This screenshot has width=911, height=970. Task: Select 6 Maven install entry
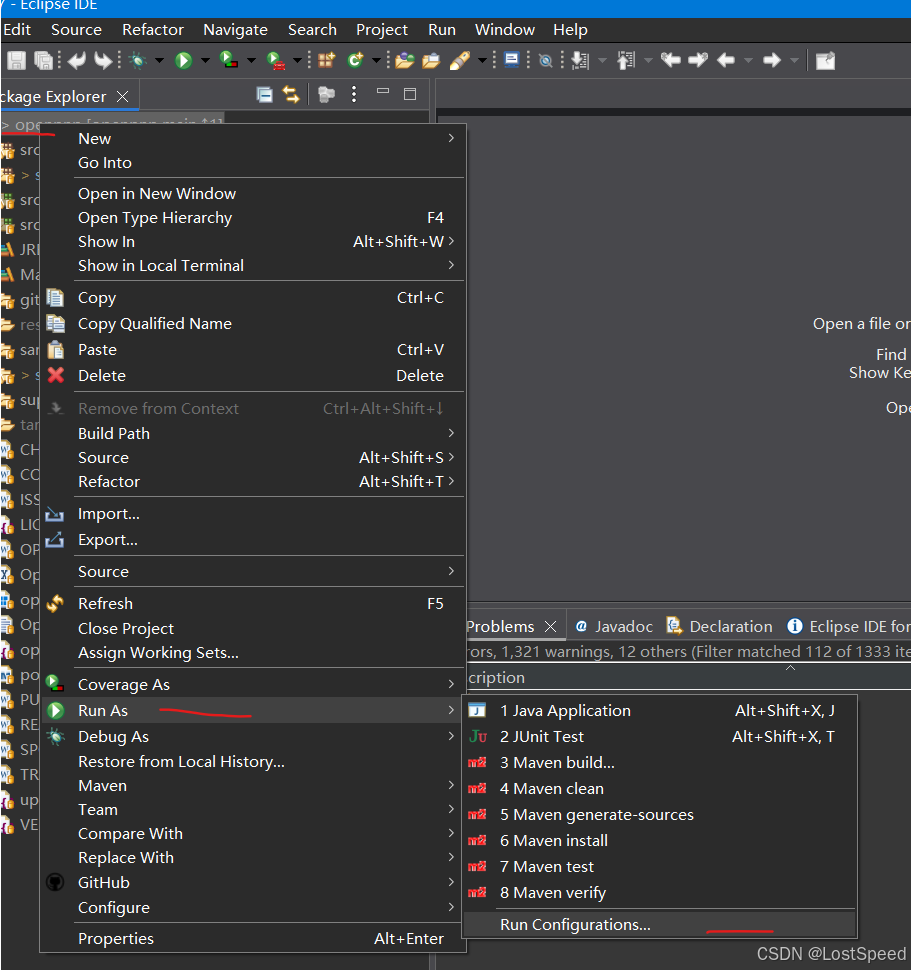(659, 840)
